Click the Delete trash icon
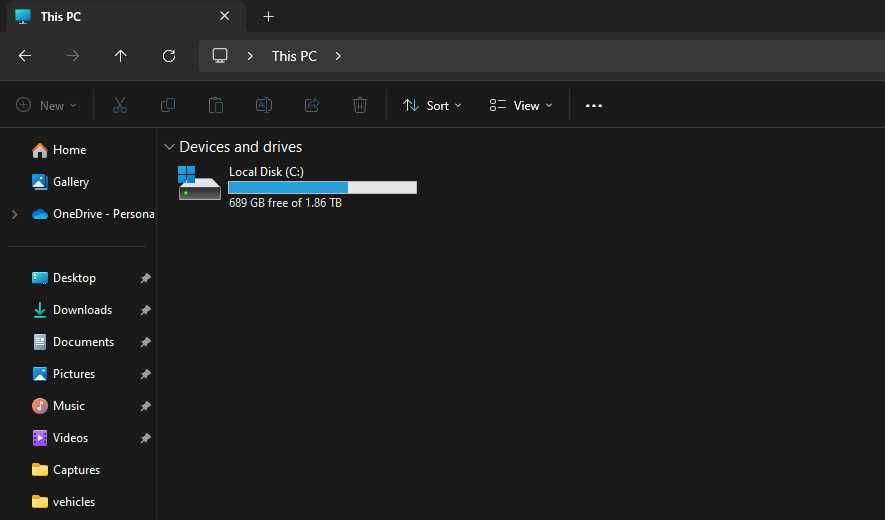885x520 pixels. [360, 106]
